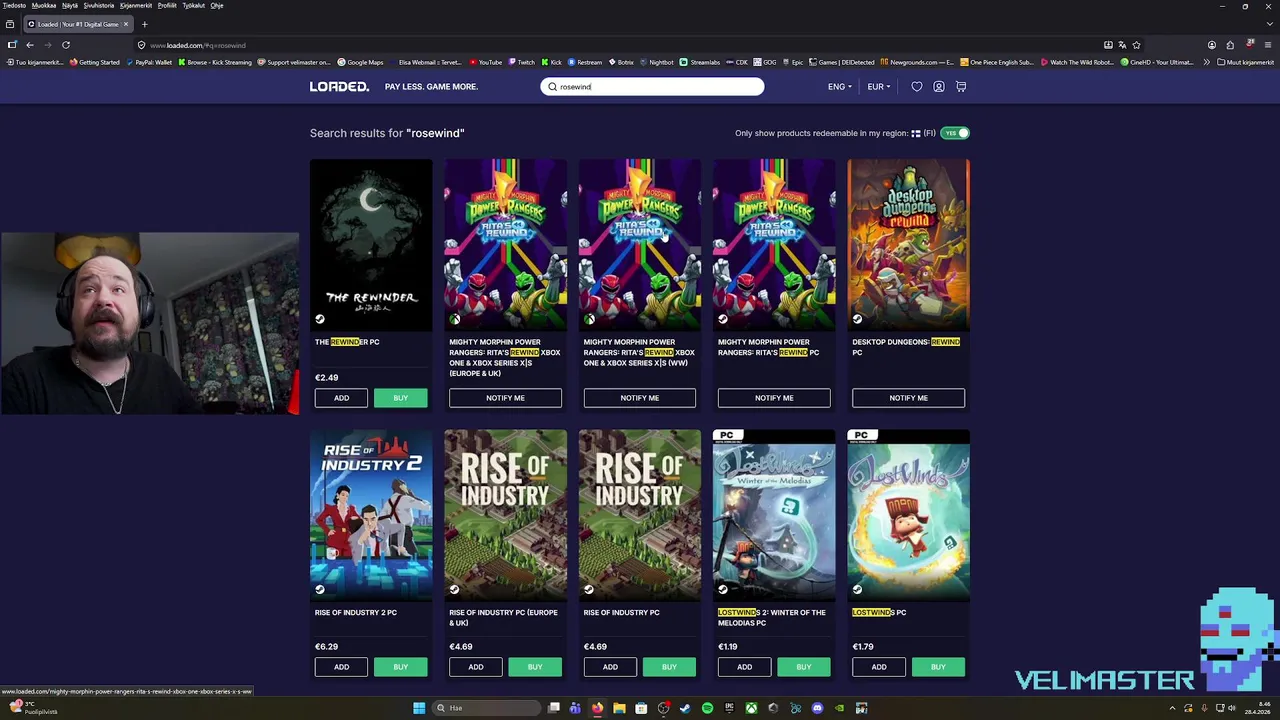Open Streamlabs bookmark
The image size is (1280, 720).
[700, 62]
